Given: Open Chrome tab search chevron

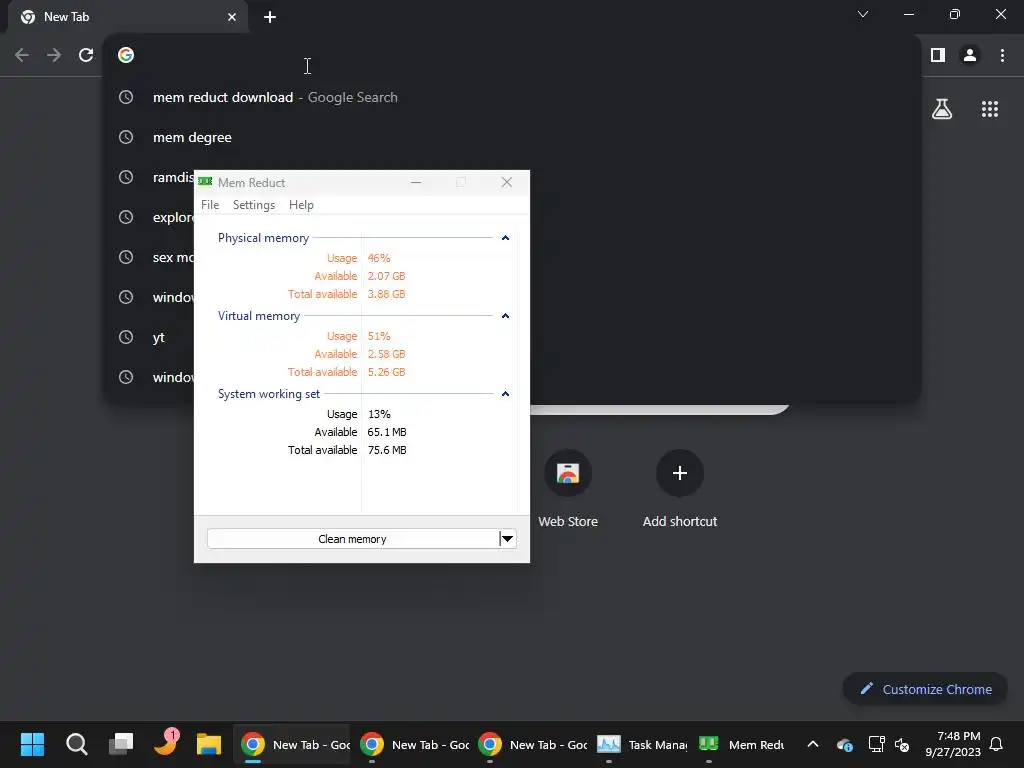Looking at the screenshot, I should (863, 14).
